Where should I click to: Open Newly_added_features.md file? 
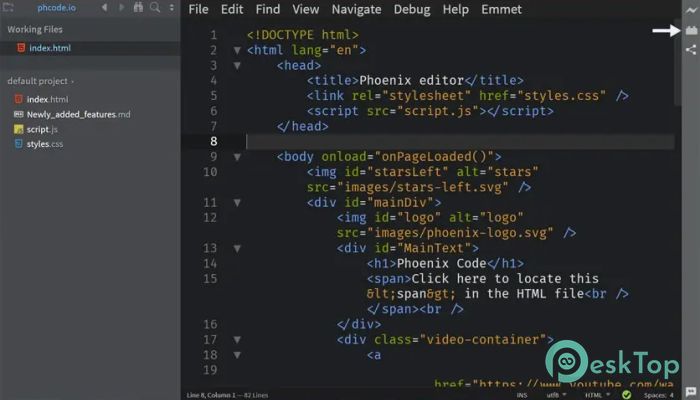click(x=79, y=114)
